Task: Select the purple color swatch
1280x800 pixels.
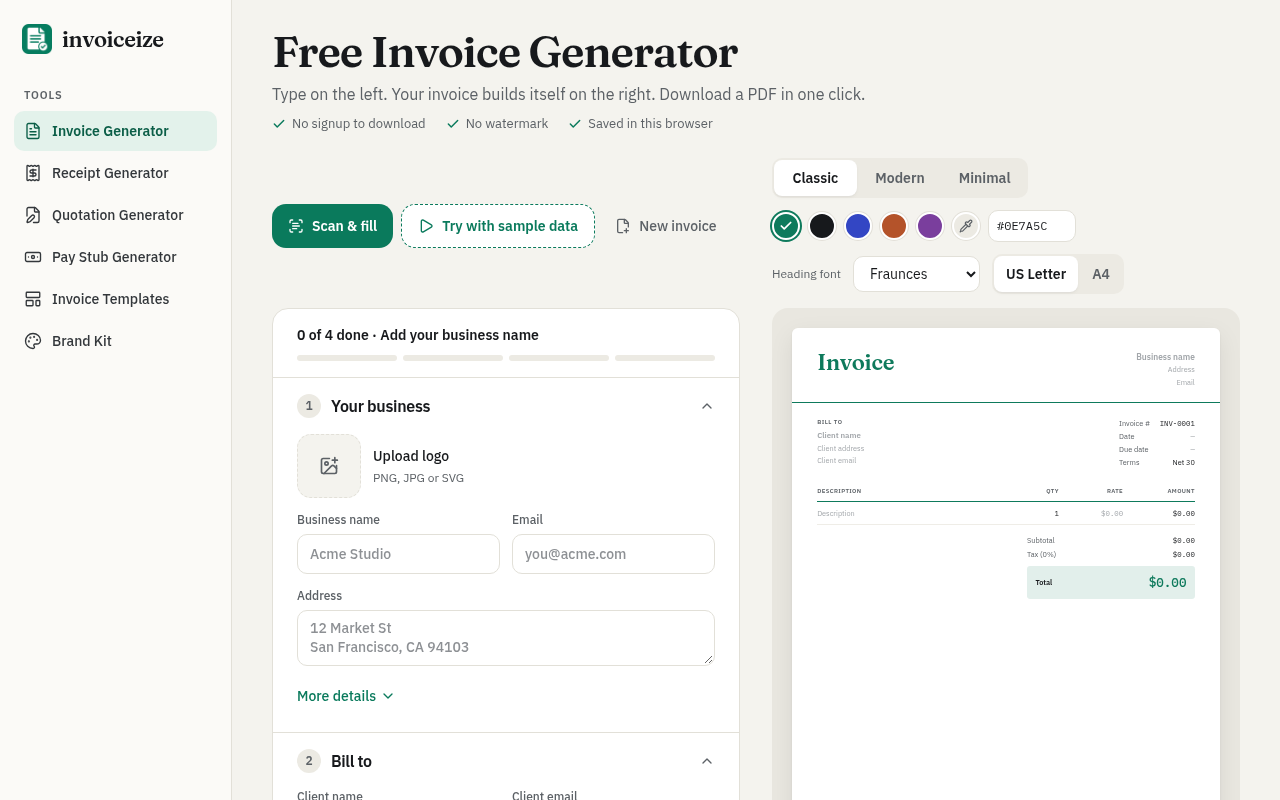Action: [930, 226]
